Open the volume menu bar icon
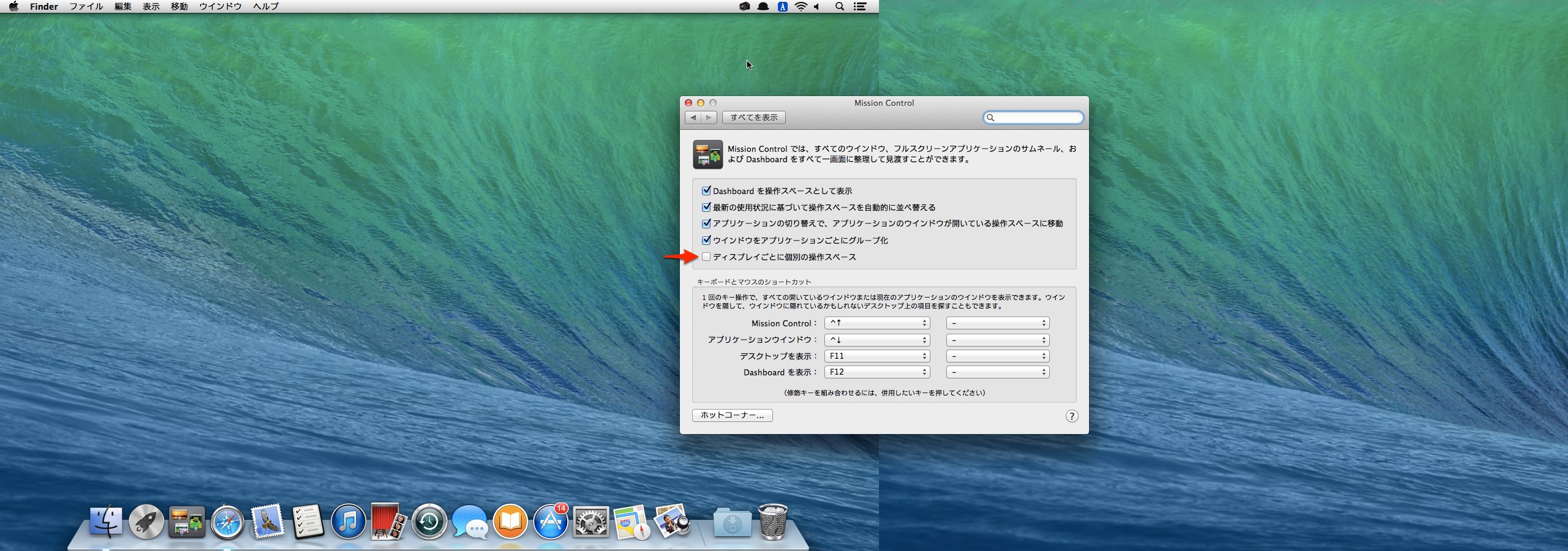 pos(816,6)
